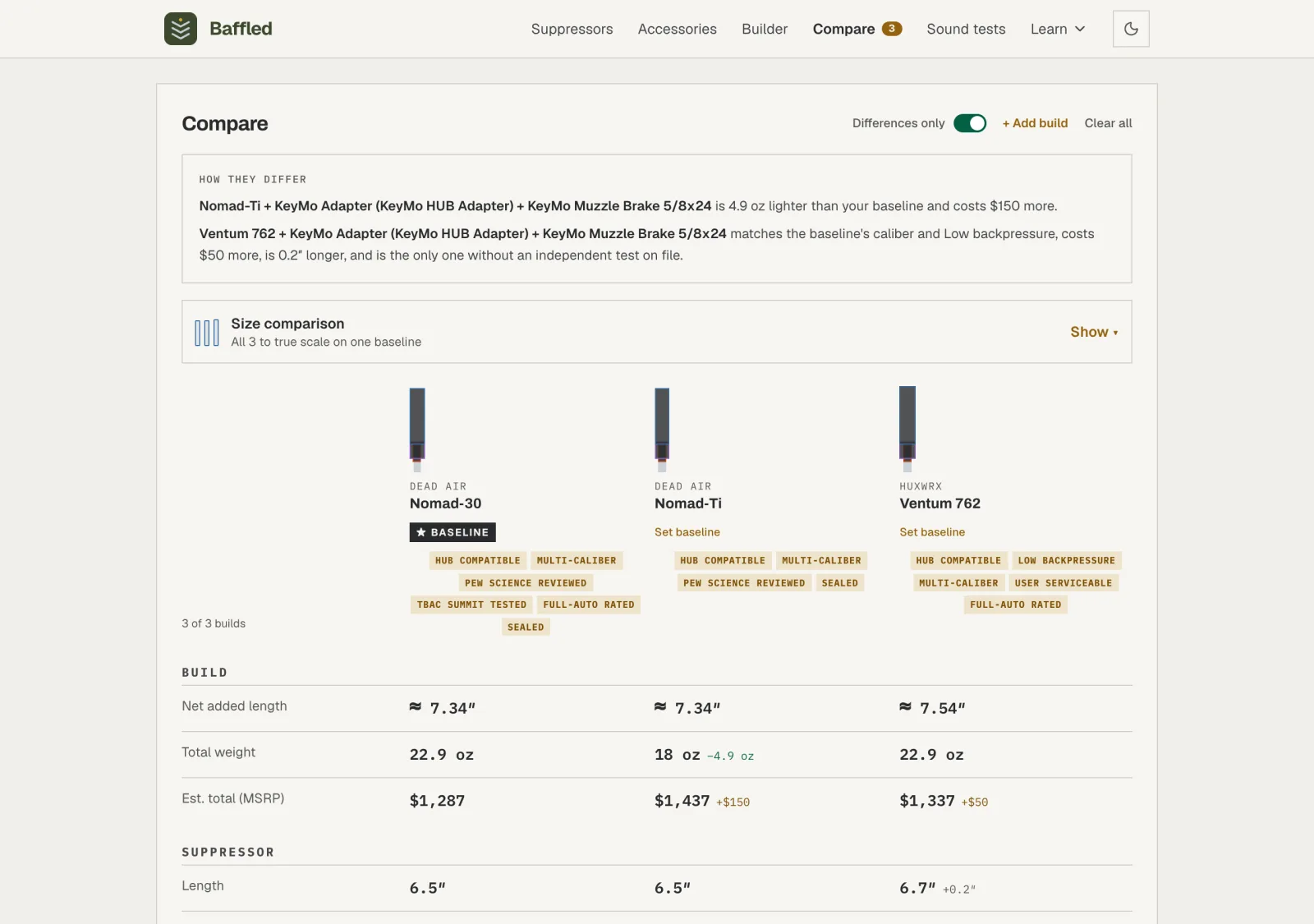This screenshot has width=1314, height=924.
Task: Open the Builder page
Action: (765, 29)
